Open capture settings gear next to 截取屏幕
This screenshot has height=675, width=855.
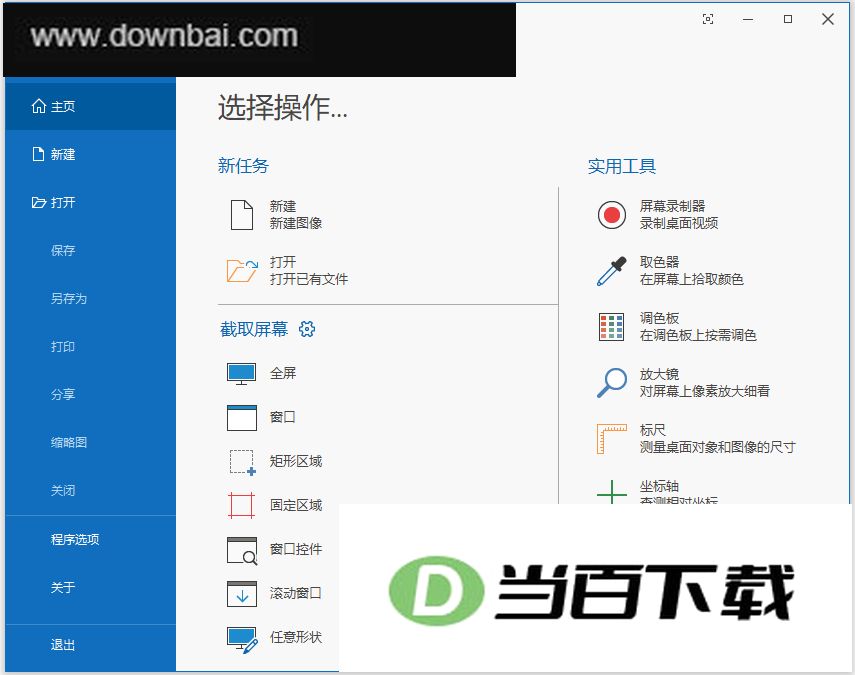pyautogui.click(x=307, y=329)
